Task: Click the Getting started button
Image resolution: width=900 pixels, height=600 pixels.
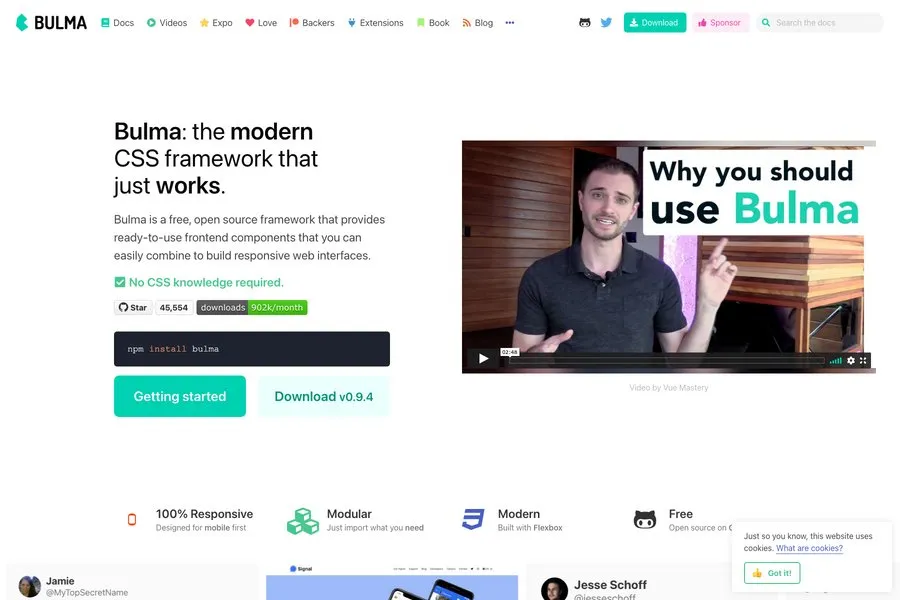Action: (180, 396)
